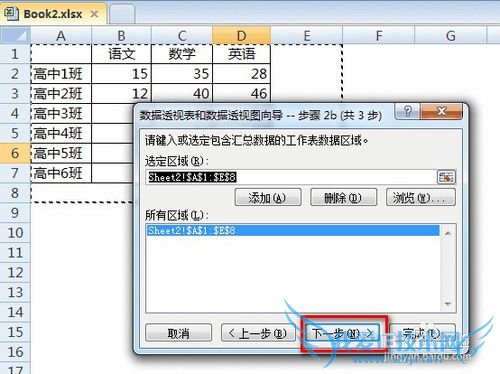This screenshot has height=374, width=500.
Task: Go back with 上一步(B) button
Action: 258,333
